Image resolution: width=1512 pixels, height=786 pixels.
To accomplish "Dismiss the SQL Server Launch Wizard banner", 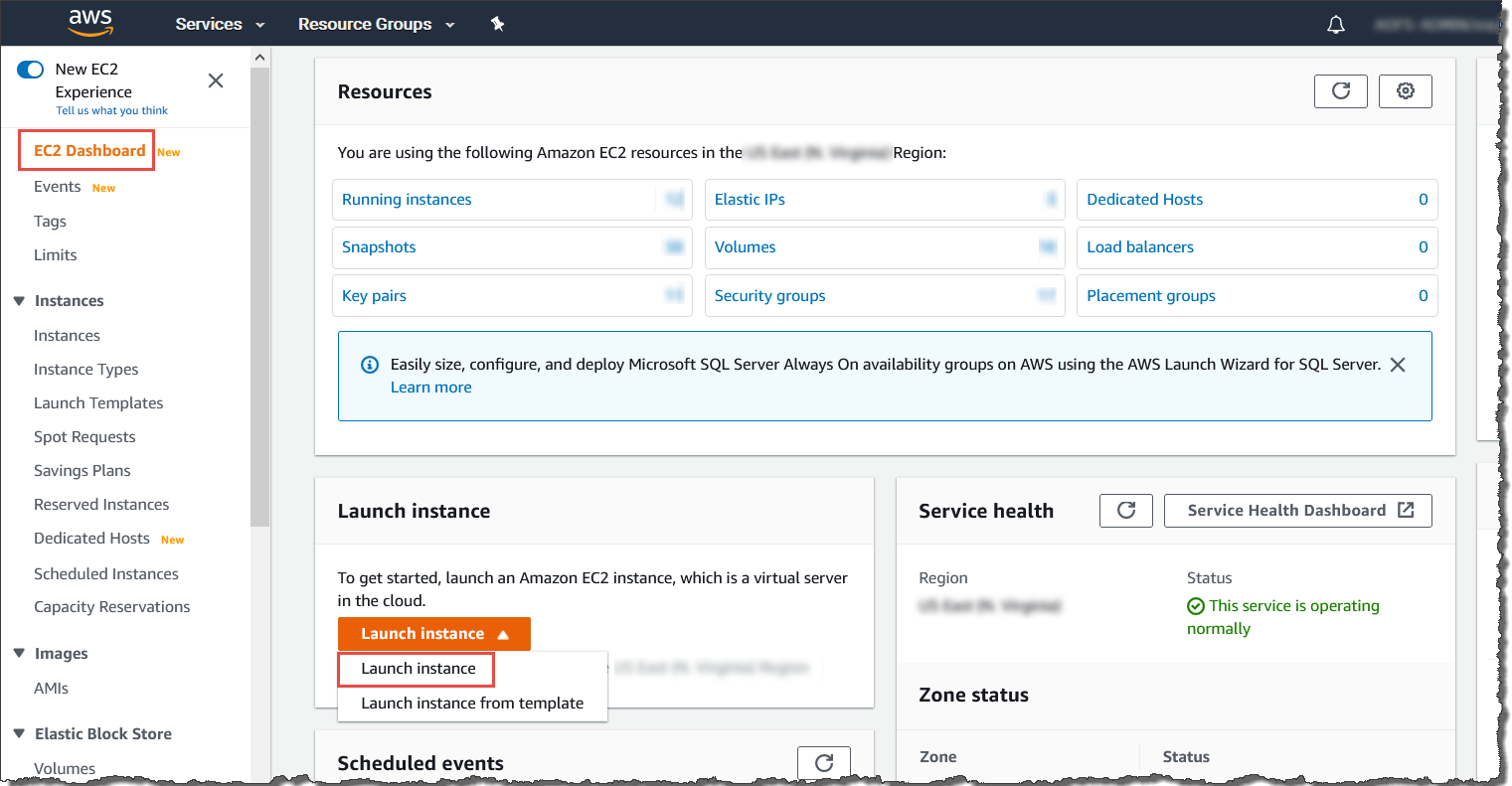I will pos(1397,365).
